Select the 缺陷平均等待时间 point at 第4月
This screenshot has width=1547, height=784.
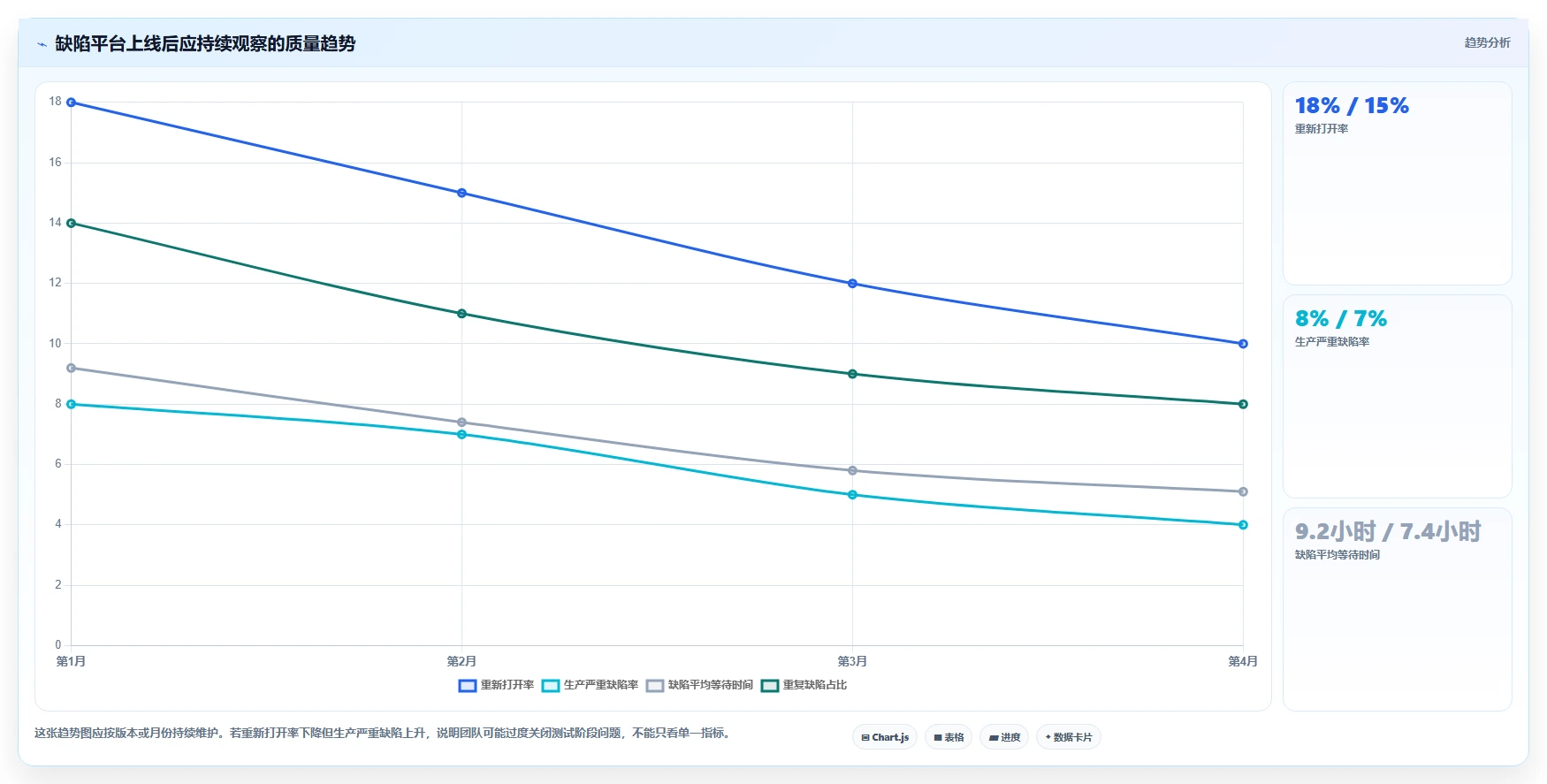point(1243,491)
